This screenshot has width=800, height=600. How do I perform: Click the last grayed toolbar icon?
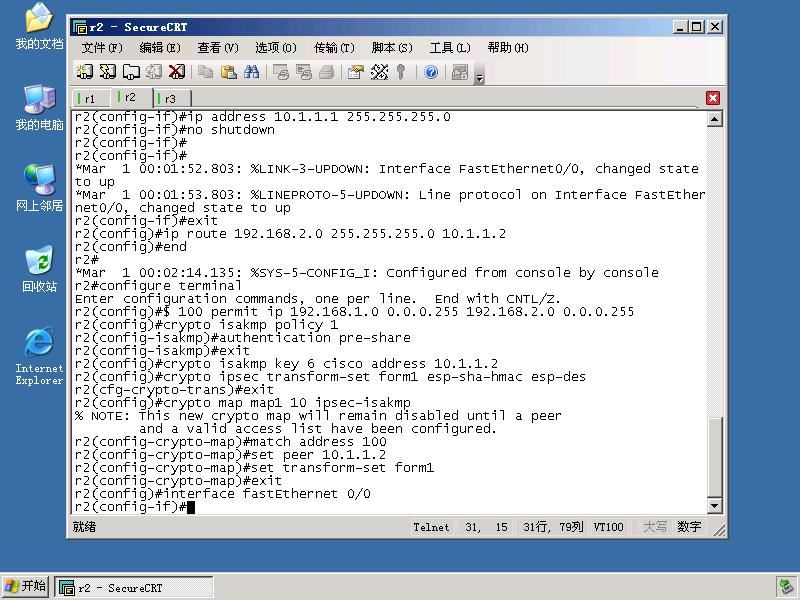point(460,72)
